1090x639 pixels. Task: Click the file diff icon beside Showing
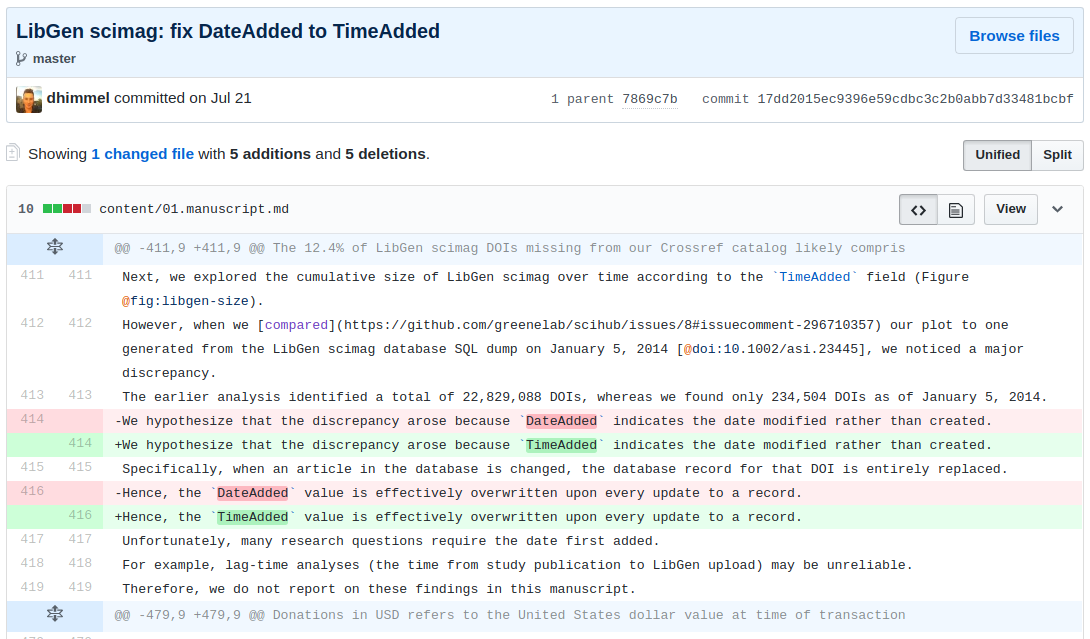pyautogui.click(x=13, y=152)
